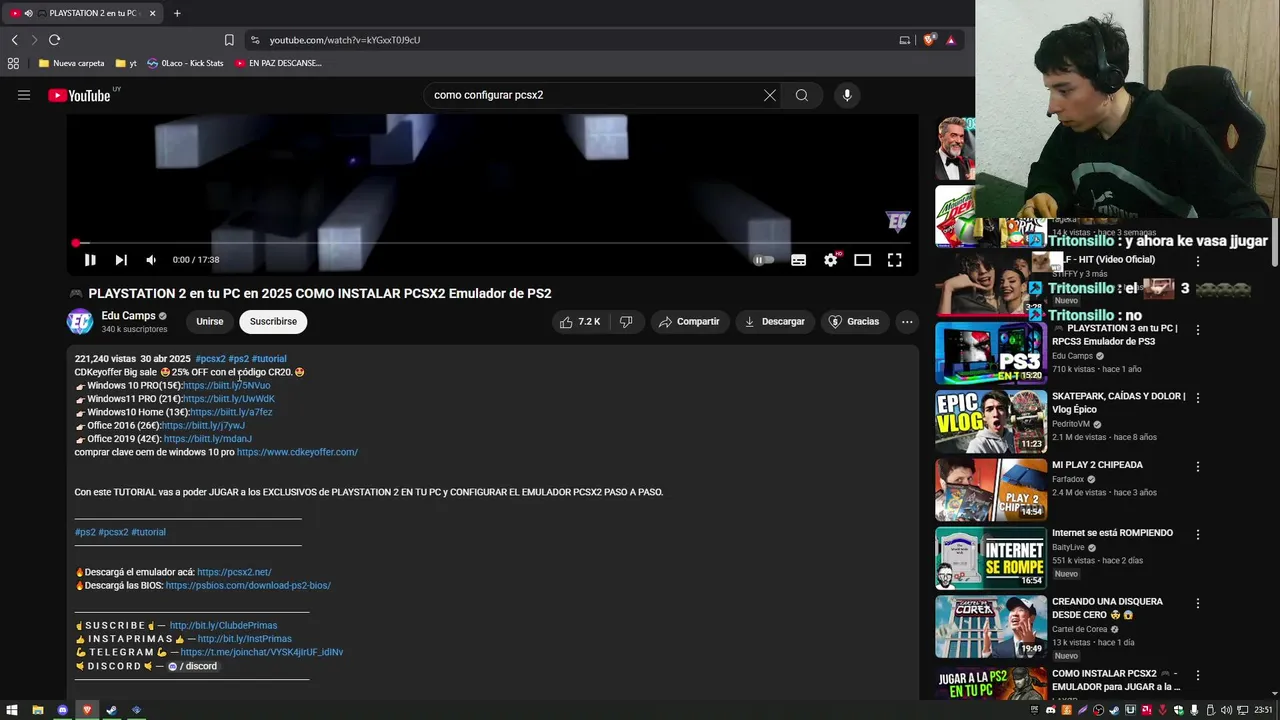Reload the current page

[54, 40]
